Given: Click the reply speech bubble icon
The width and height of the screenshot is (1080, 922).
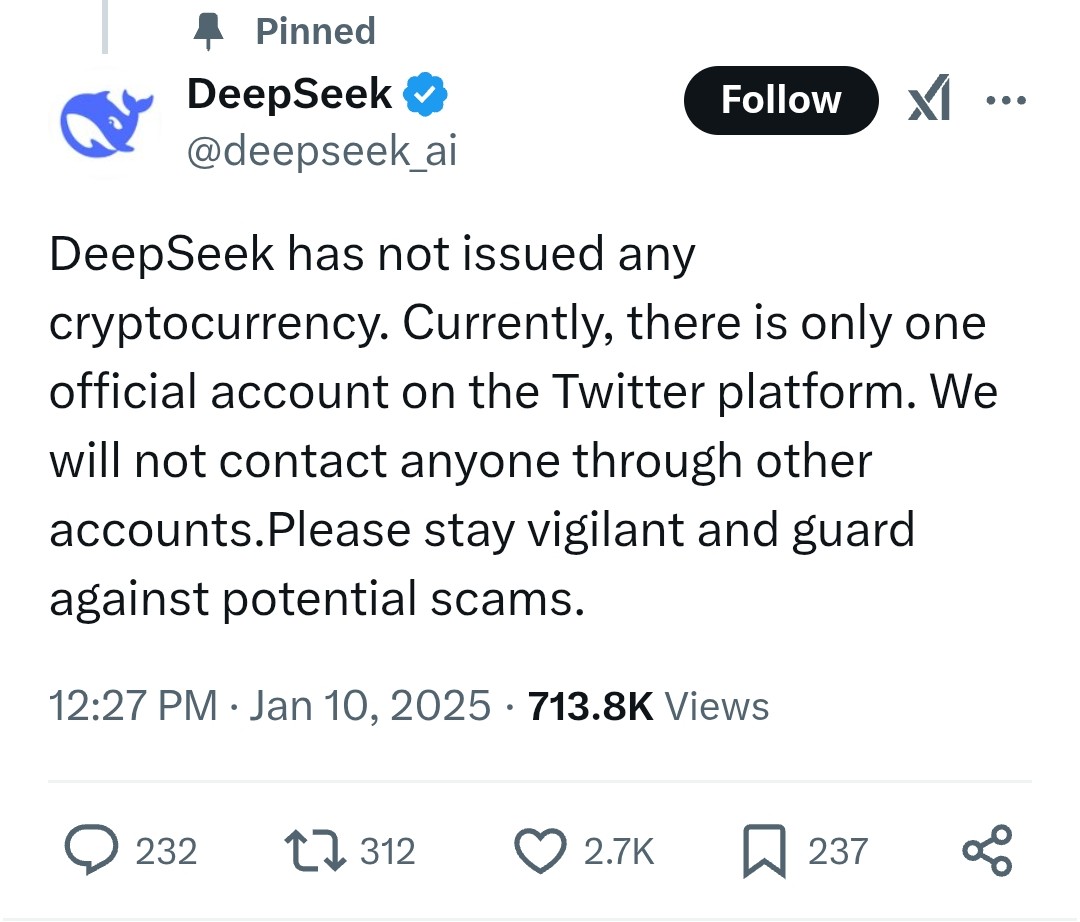Looking at the screenshot, I should tap(92, 850).
